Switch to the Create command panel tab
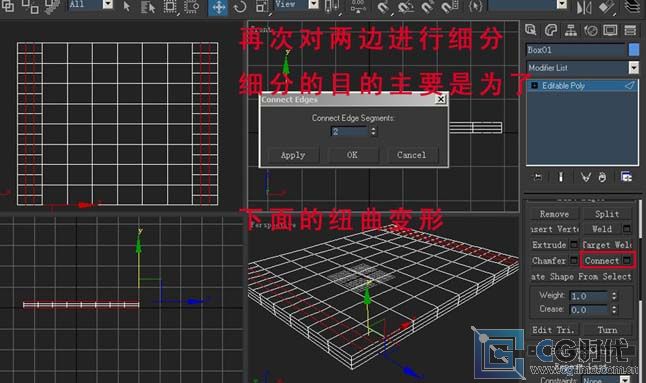The height and width of the screenshot is (383, 646). click(531, 30)
